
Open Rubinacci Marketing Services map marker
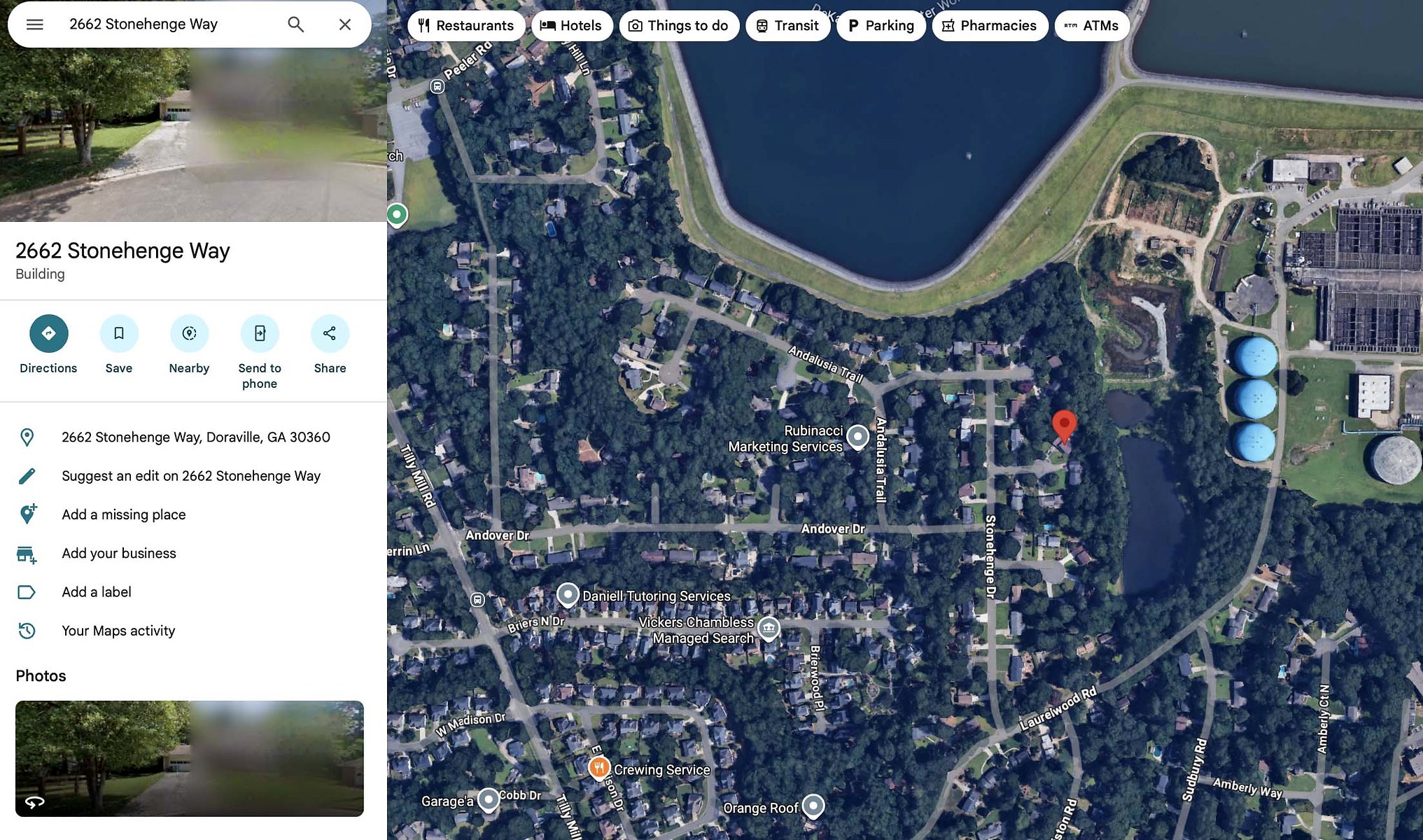tap(857, 437)
